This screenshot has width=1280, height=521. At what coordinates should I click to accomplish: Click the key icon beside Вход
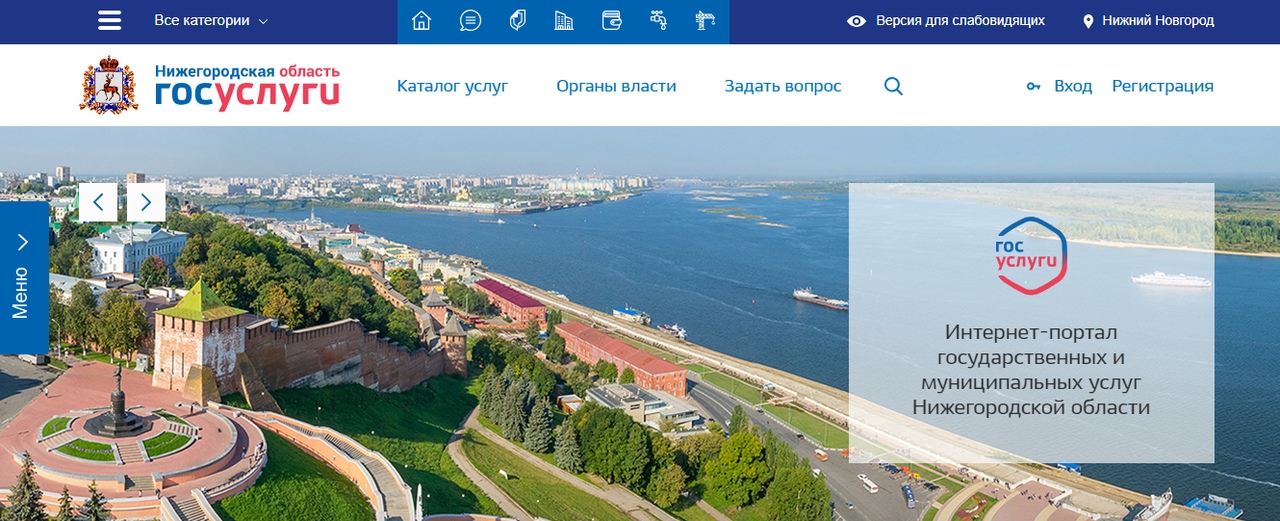1034,87
